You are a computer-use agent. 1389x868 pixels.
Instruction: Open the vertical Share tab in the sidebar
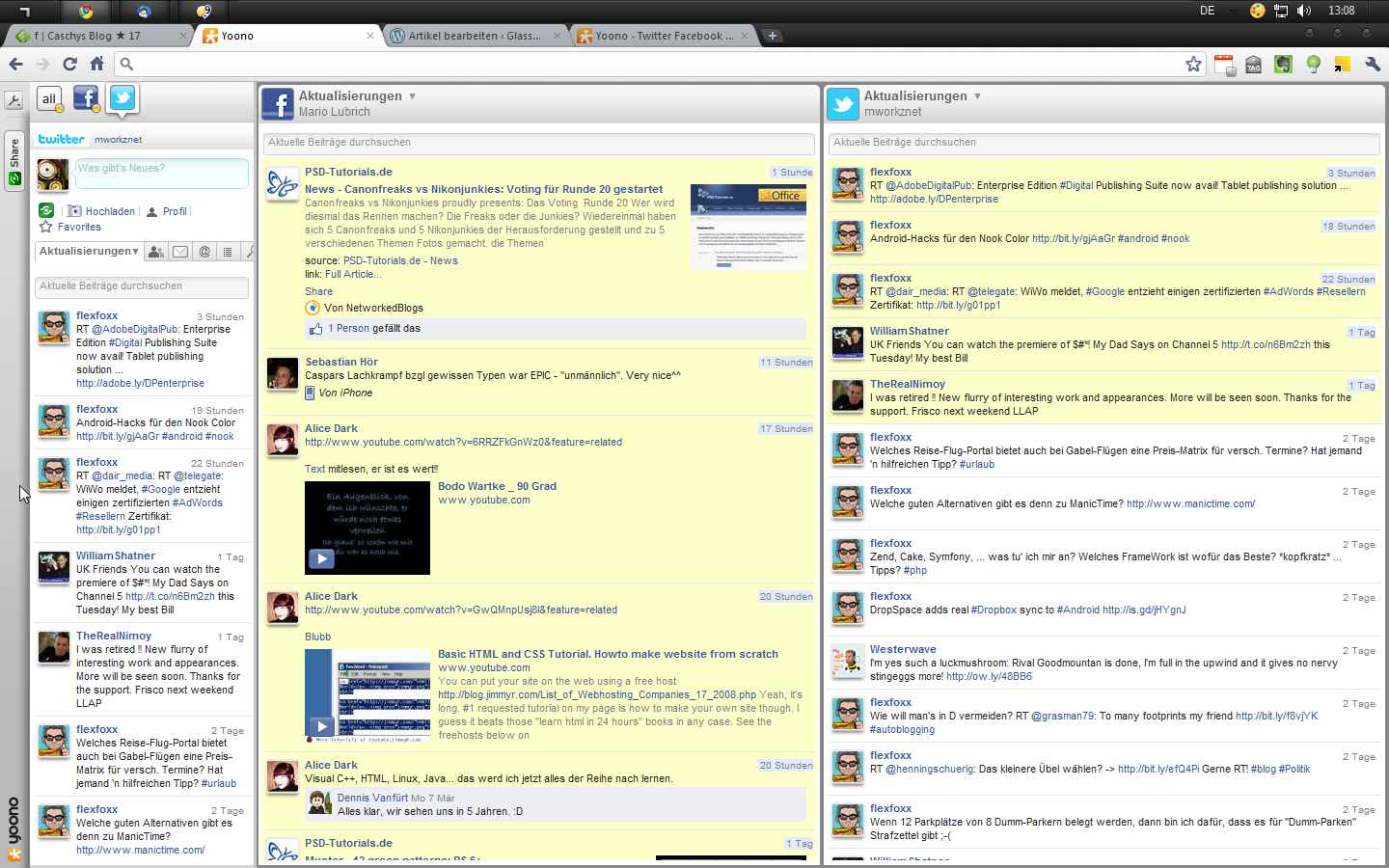tap(14, 159)
